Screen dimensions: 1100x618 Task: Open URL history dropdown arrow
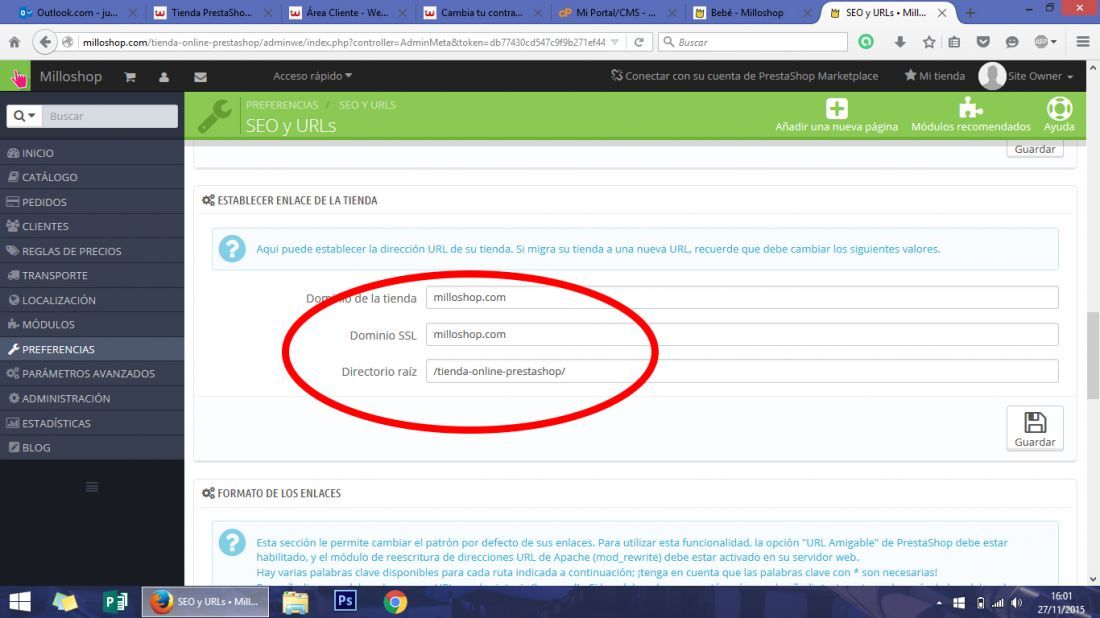(615, 42)
